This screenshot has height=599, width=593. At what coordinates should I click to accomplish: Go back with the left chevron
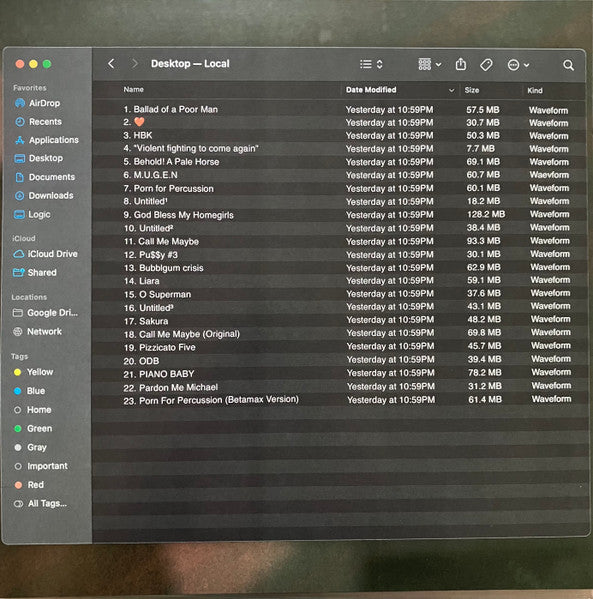click(111, 63)
